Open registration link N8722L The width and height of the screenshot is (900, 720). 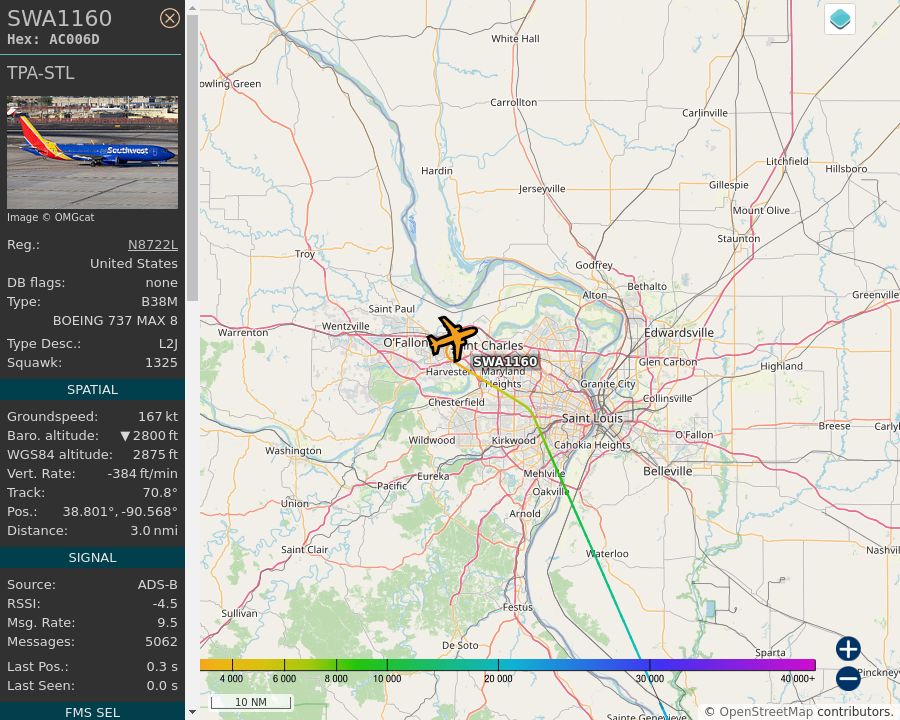coord(153,245)
